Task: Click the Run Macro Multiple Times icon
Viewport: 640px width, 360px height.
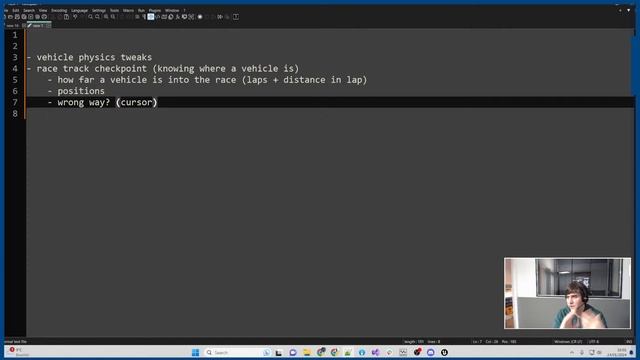Action: tap(220, 17)
